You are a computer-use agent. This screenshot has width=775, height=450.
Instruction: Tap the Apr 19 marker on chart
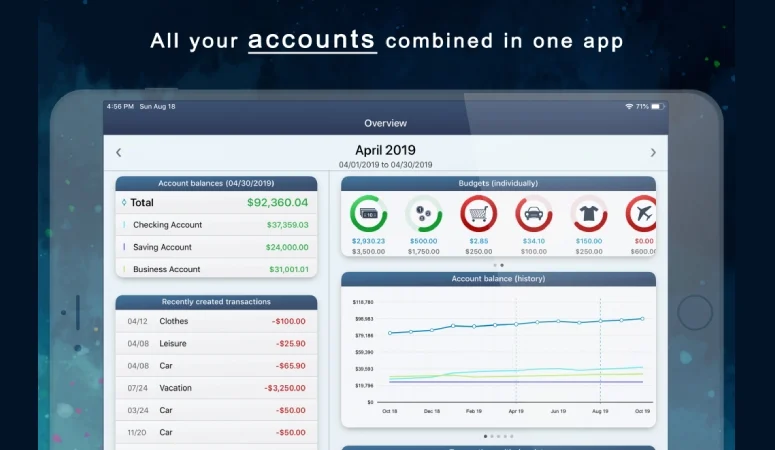516,324
